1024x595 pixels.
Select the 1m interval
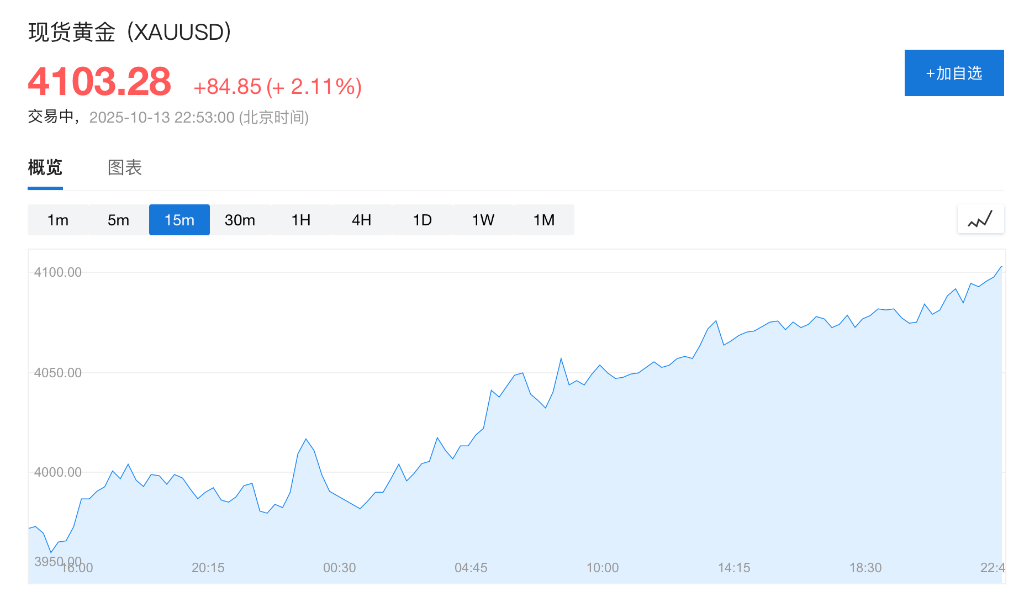coord(58,220)
